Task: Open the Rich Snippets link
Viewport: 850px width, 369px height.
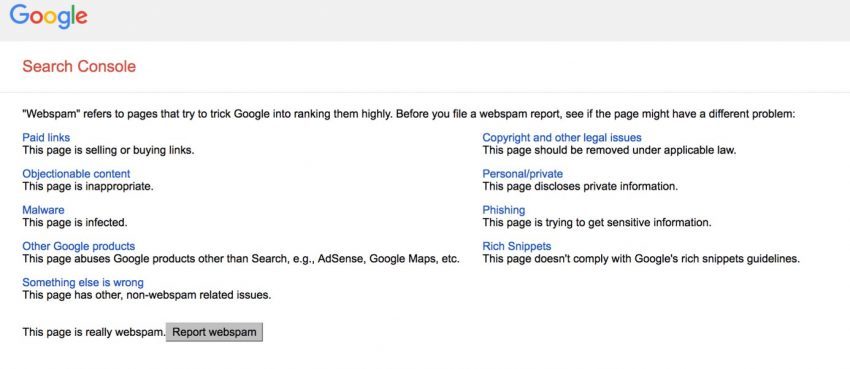Action: (517, 247)
